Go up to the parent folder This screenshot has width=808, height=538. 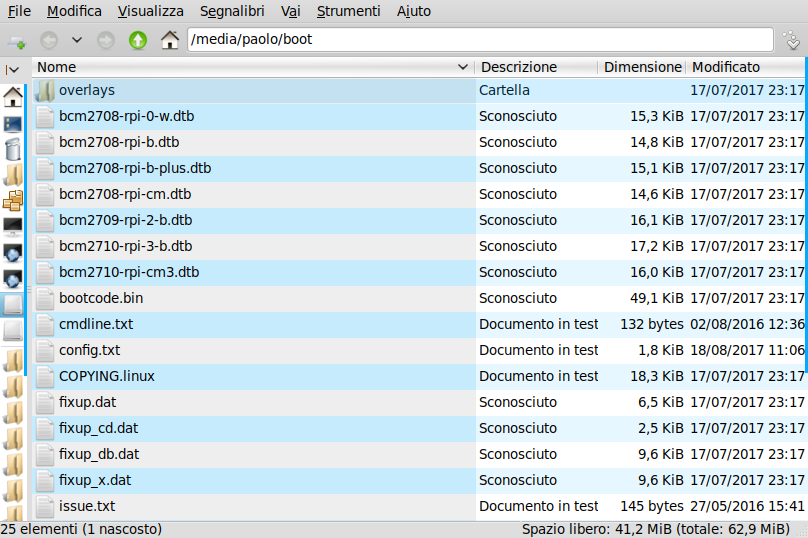tap(138, 40)
